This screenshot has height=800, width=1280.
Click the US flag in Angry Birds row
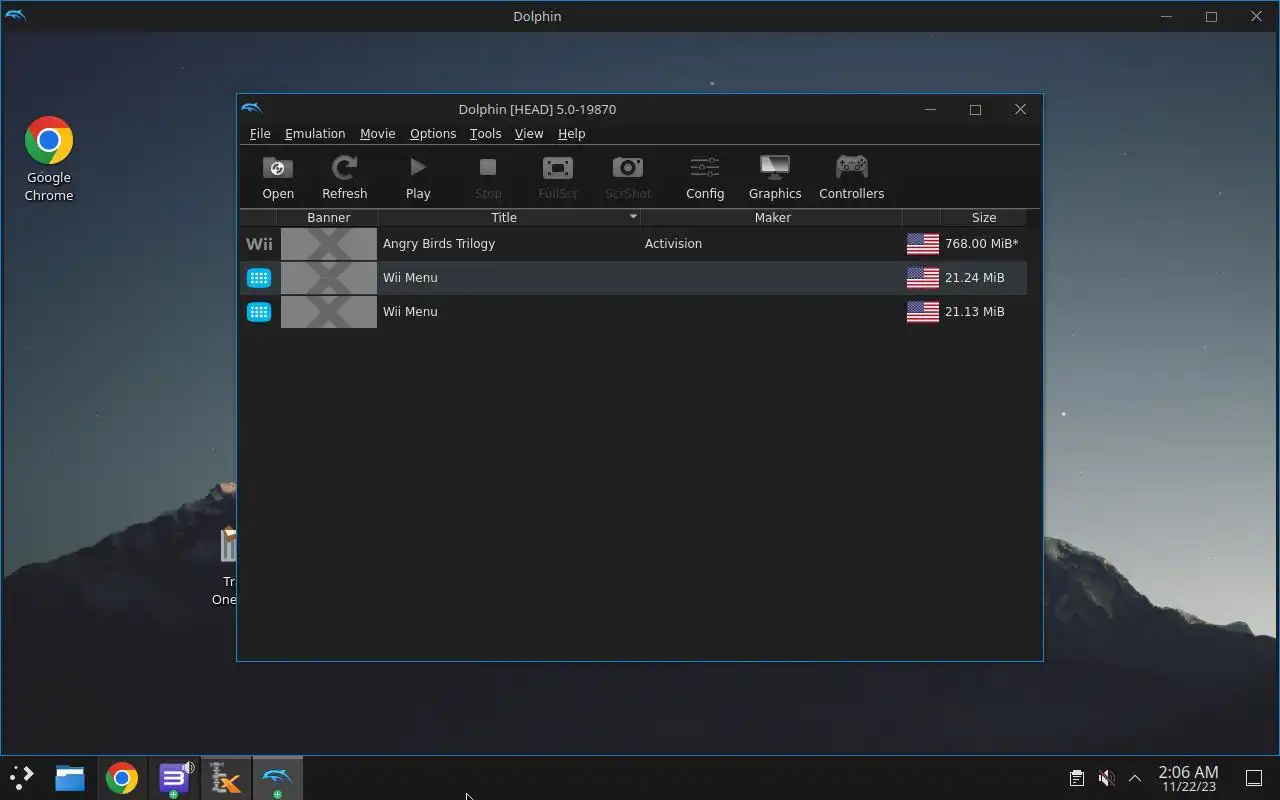[922, 244]
